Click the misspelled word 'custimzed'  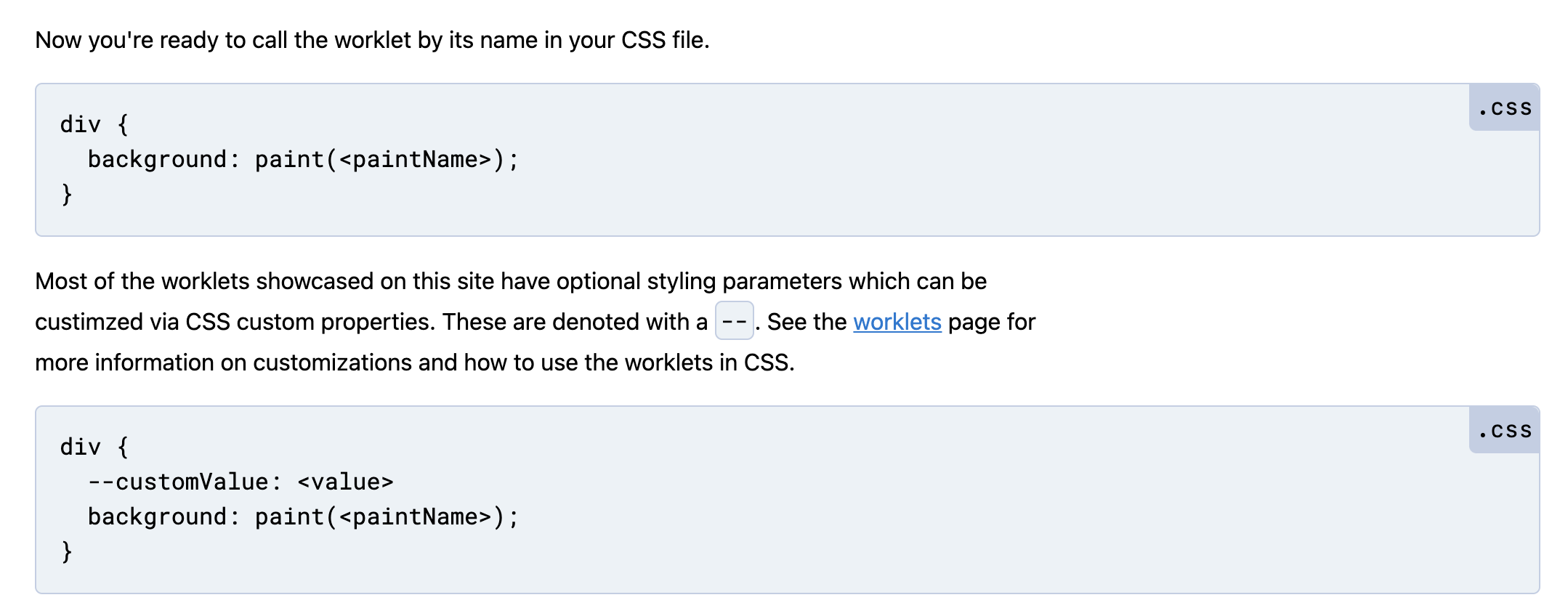[x=89, y=322]
